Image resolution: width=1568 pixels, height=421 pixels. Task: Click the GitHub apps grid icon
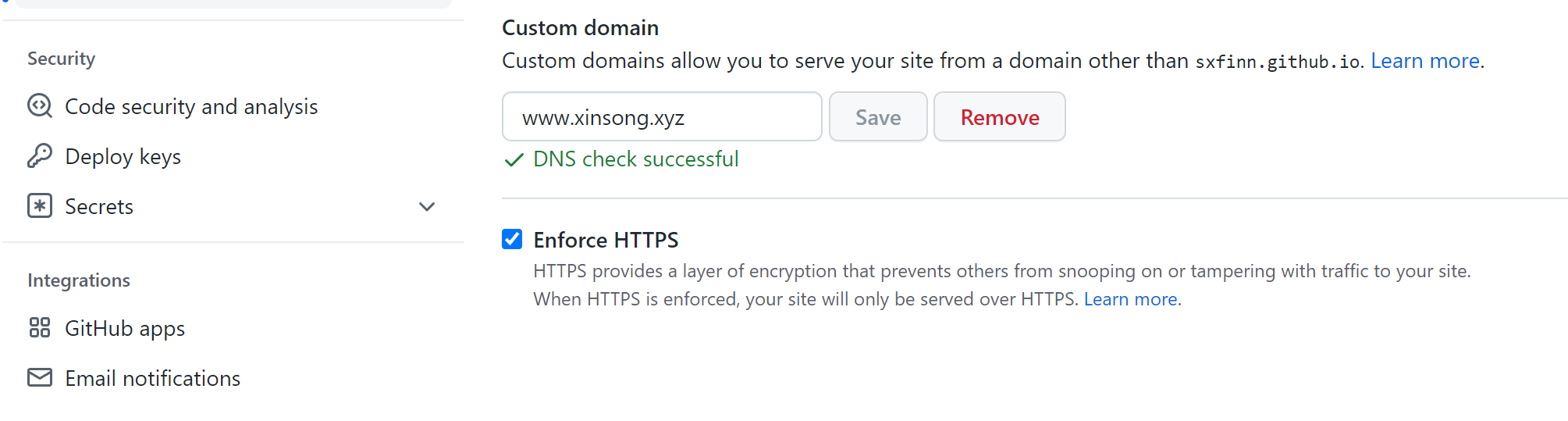[39, 328]
